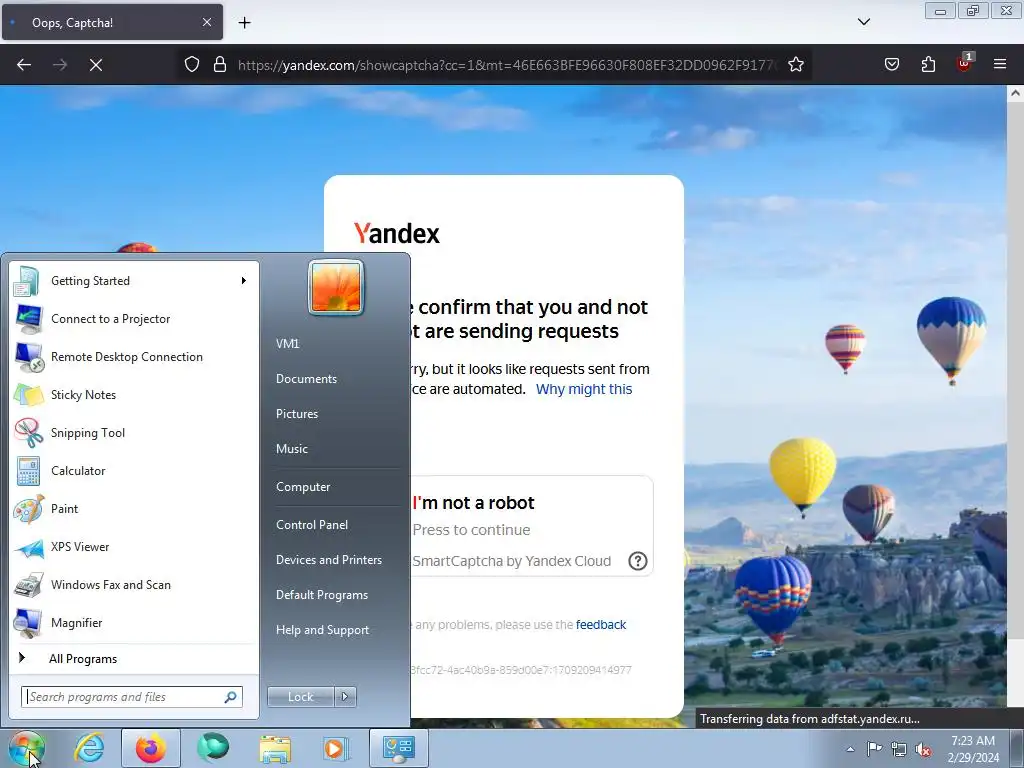Show hidden tray icons arrow
The image size is (1024, 768).
850,749
